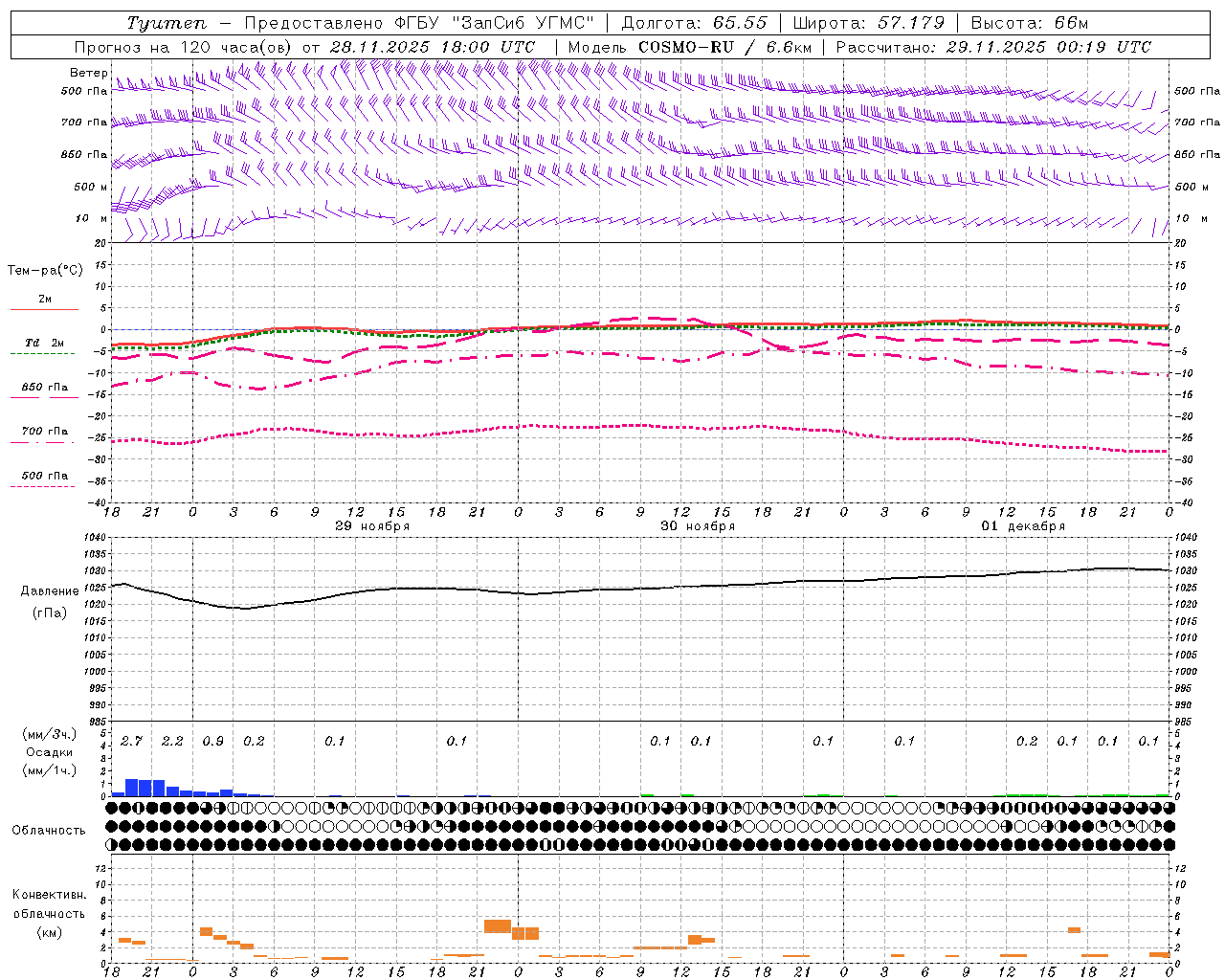
Task: Select the provider text ФГБУ "ЗапСиб УГМС"
Action: coord(494,23)
